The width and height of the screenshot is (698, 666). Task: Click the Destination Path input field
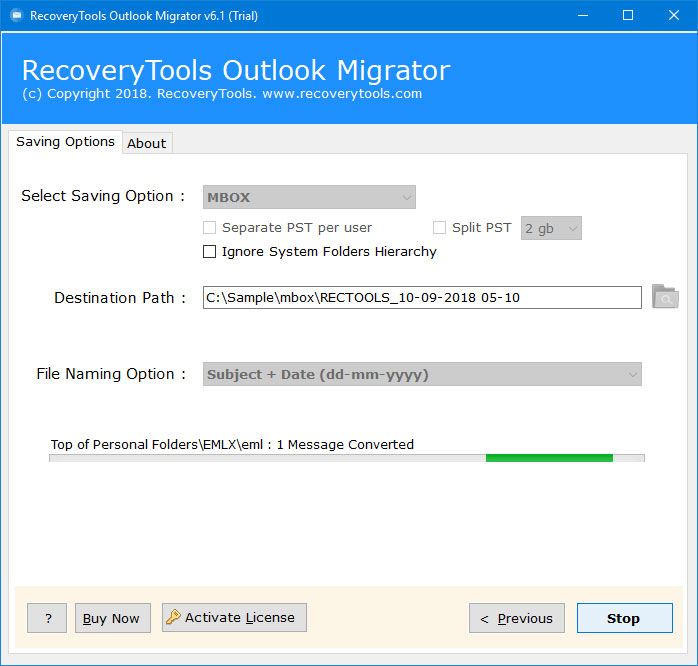coord(422,297)
